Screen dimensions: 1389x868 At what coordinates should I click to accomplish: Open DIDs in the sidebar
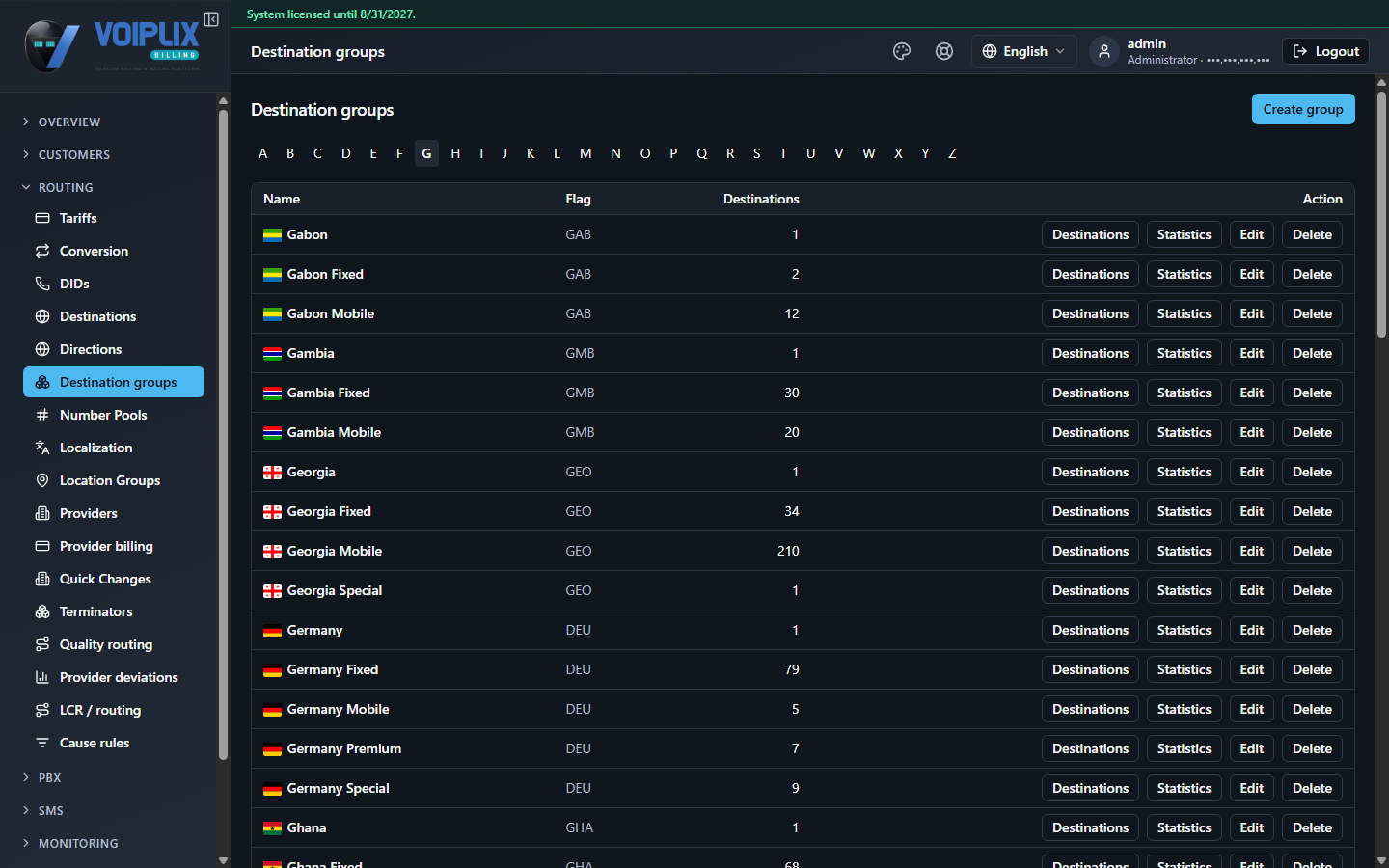[114, 284]
